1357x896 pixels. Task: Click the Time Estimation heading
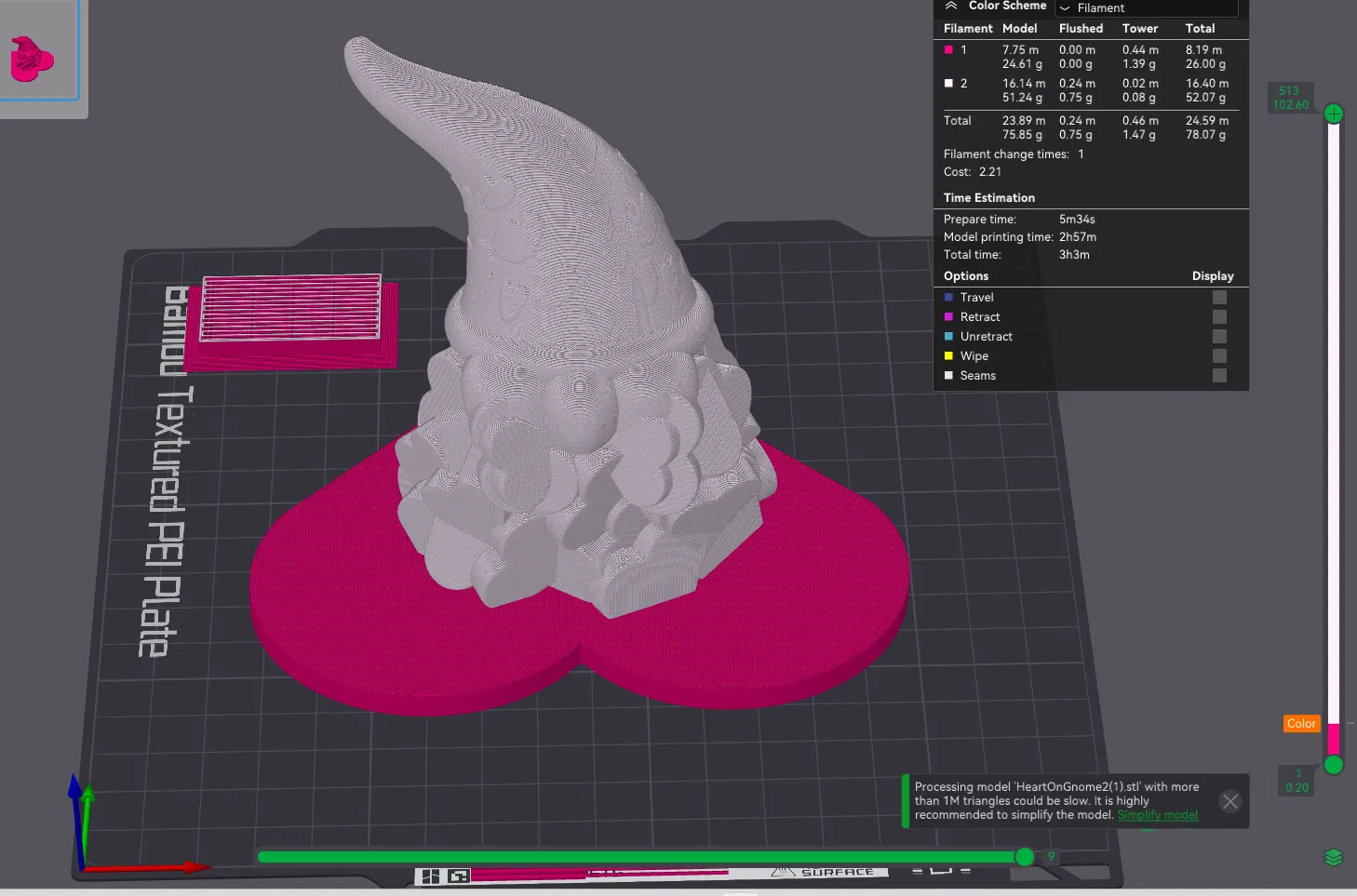[x=989, y=198]
